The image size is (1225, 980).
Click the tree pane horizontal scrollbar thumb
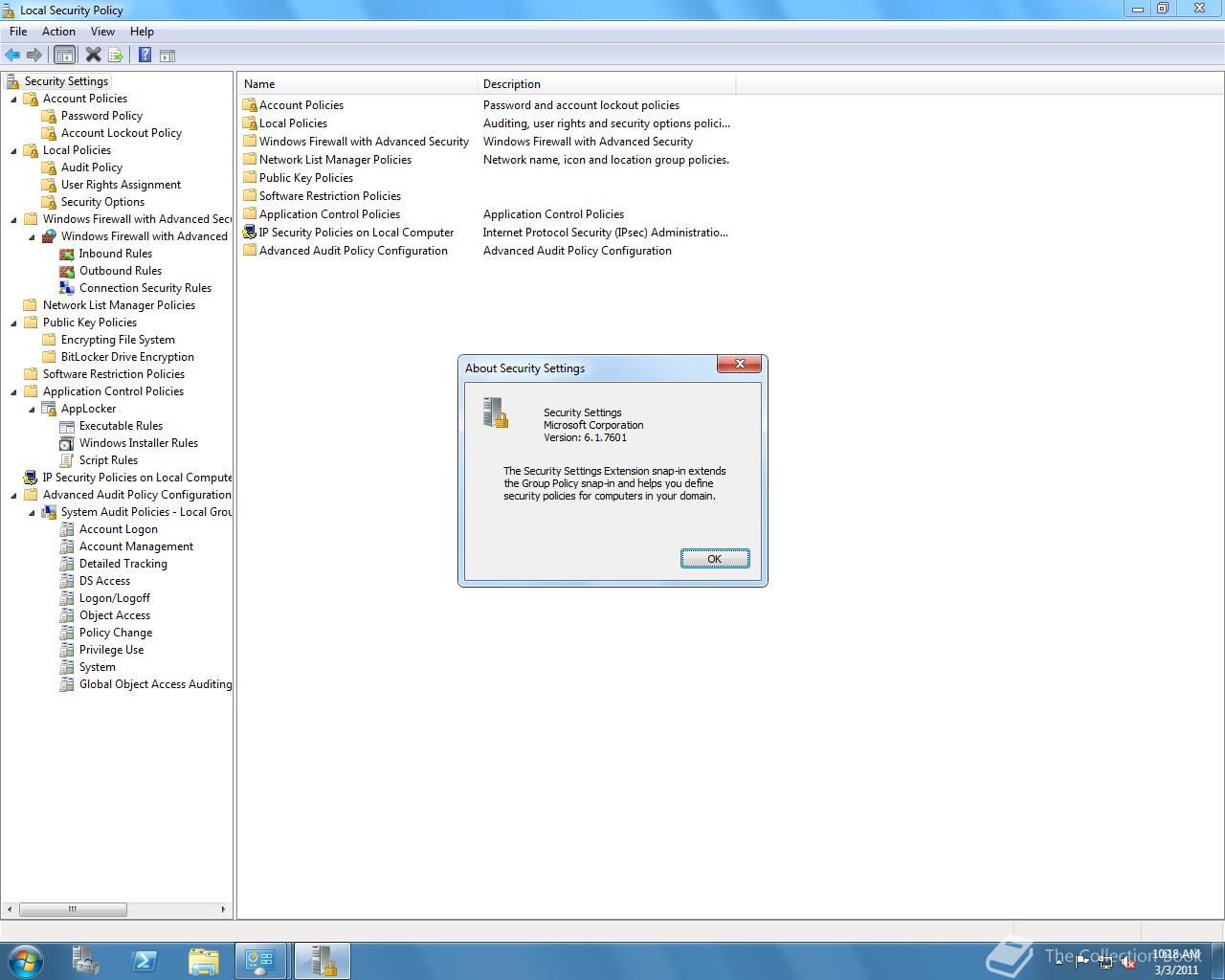[x=73, y=909]
